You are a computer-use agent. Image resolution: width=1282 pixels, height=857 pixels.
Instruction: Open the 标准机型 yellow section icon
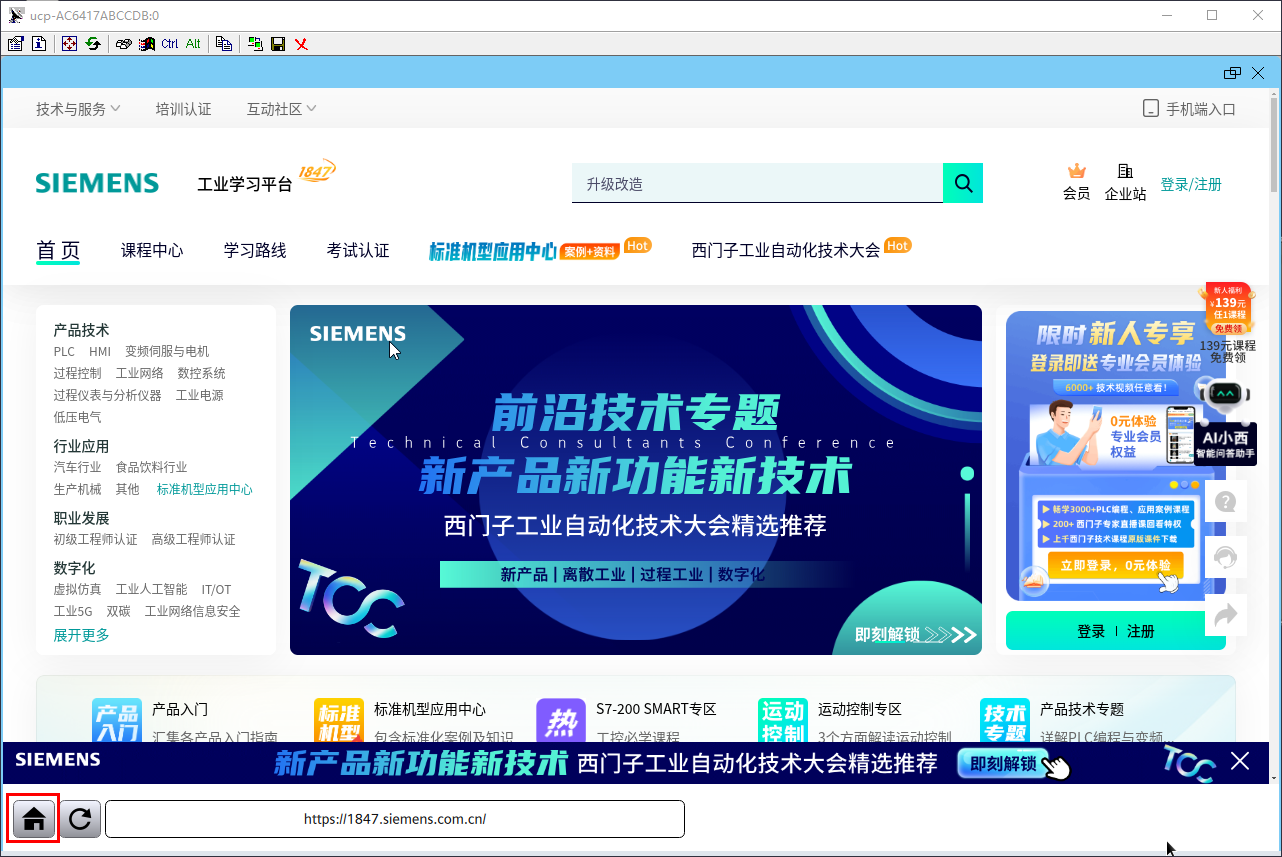(x=338, y=721)
